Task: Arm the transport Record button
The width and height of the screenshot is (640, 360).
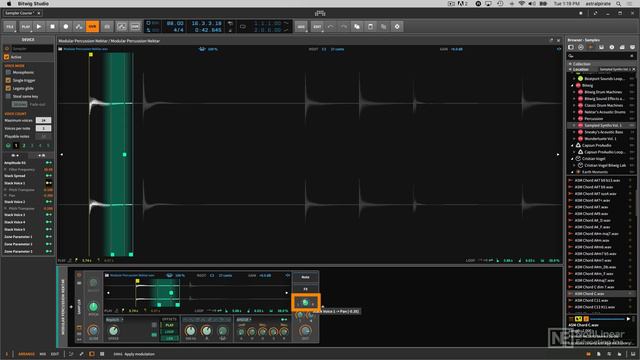Action: coord(66,27)
